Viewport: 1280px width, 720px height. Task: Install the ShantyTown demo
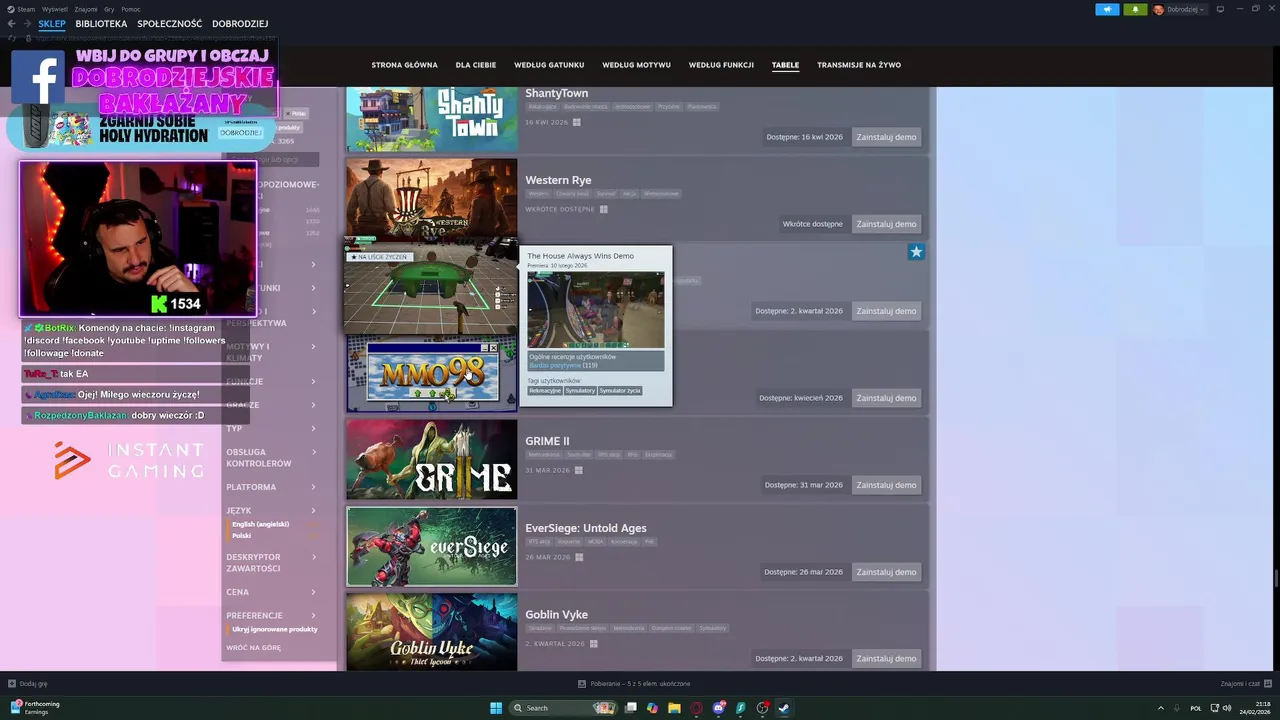(886, 137)
